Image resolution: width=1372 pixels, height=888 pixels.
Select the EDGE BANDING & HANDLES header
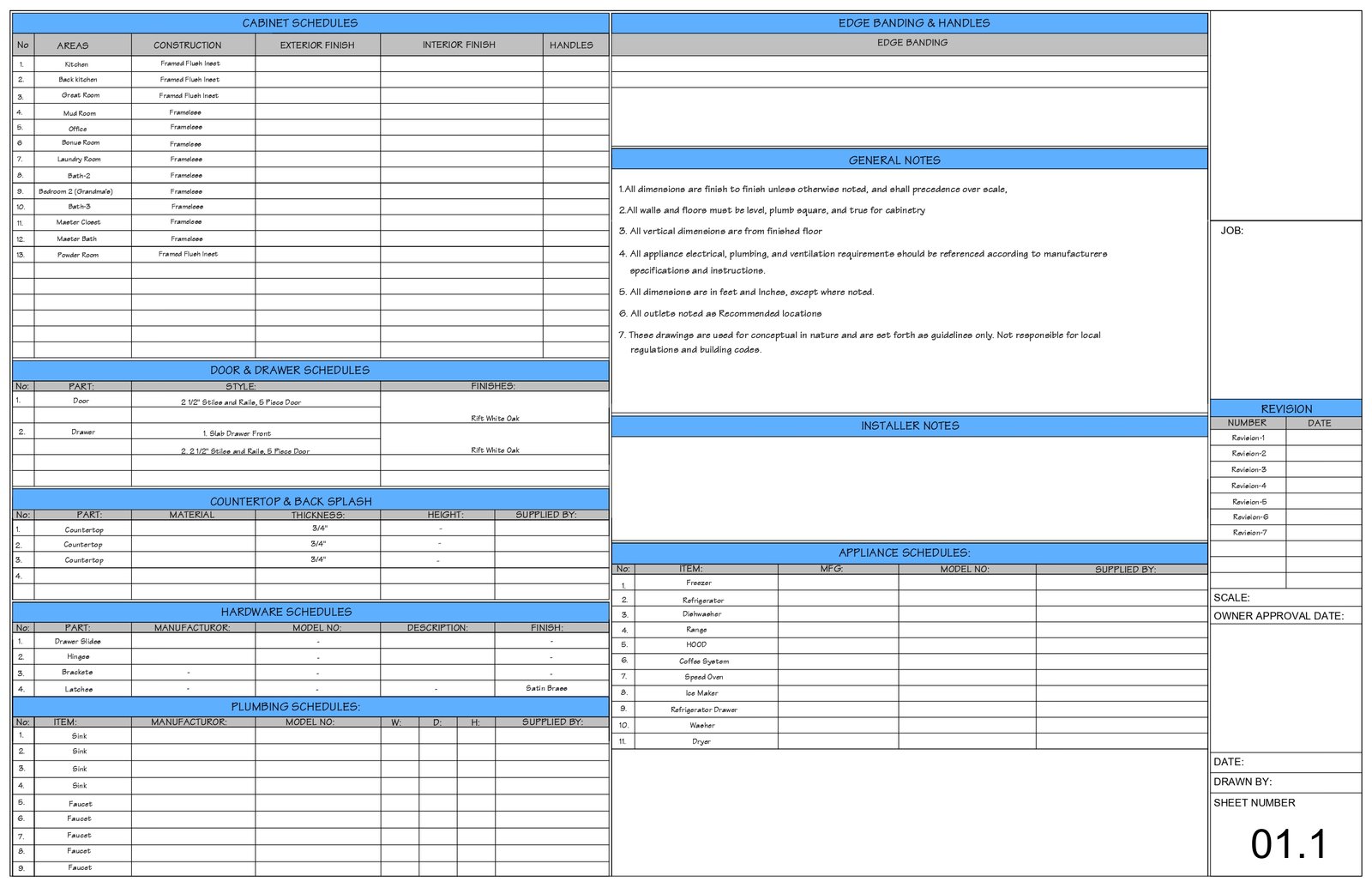pos(913,23)
